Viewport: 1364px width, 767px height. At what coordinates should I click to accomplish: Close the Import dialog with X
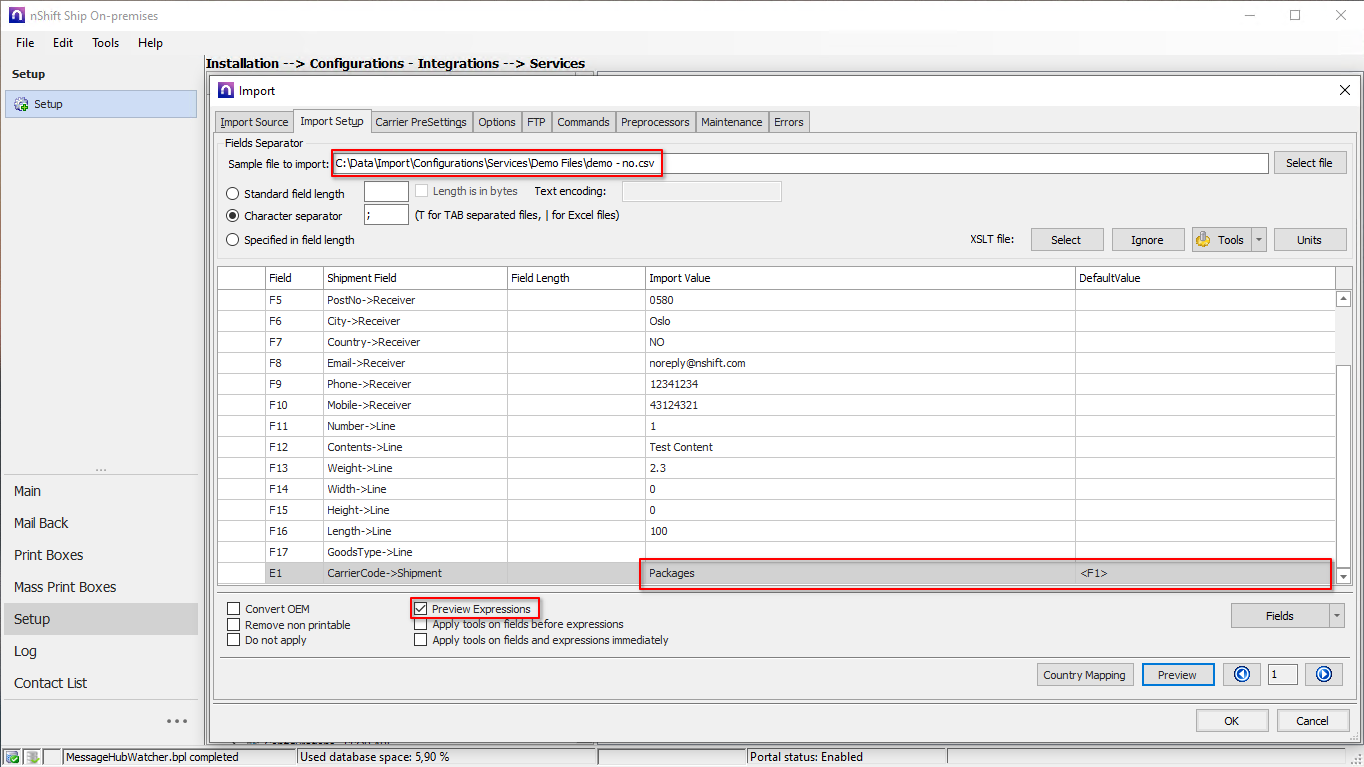click(1344, 91)
